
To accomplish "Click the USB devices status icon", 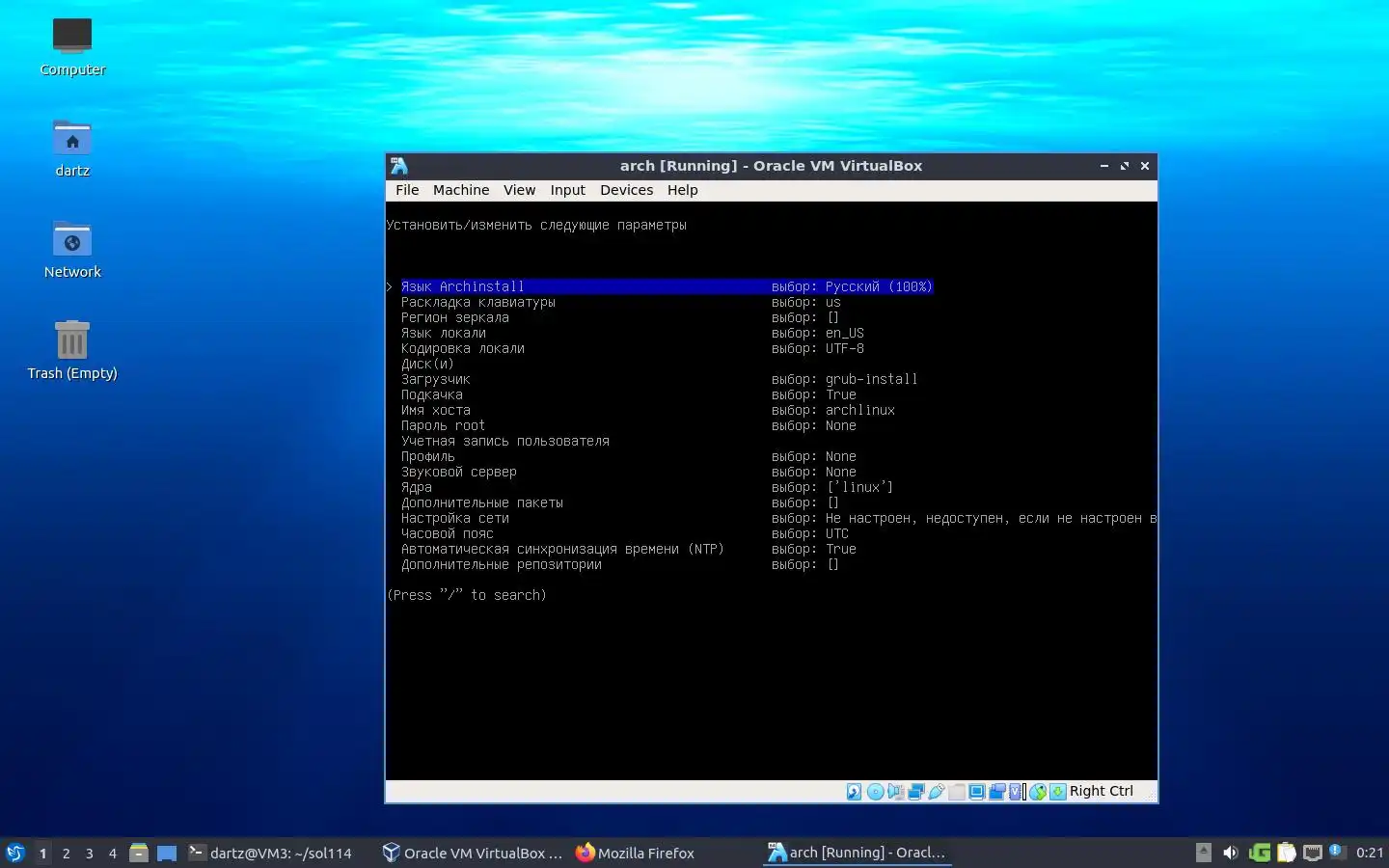I will [936, 792].
